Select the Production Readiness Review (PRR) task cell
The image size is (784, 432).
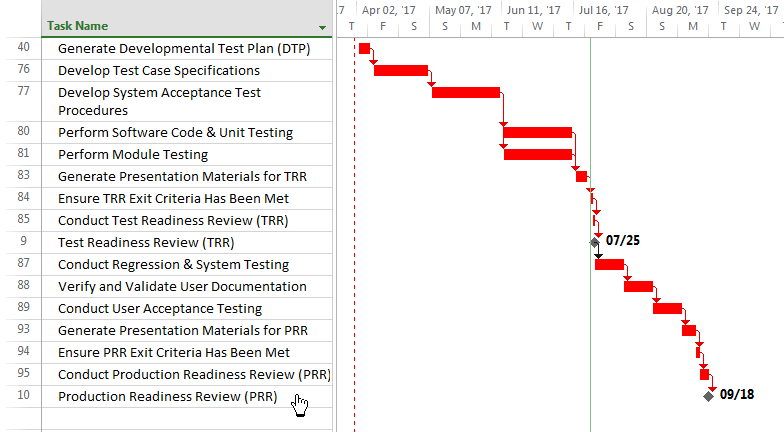click(187, 396)
